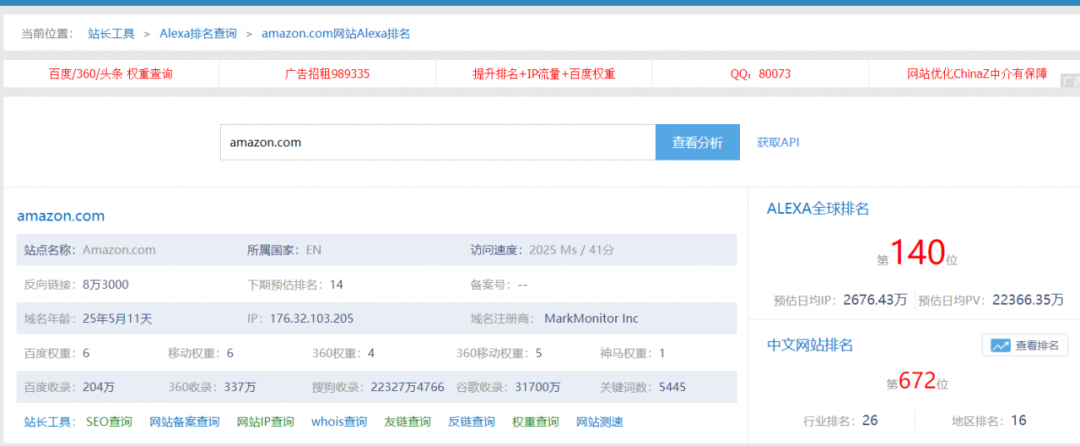Click the 360移动权重 value 5

pos(539,353)
